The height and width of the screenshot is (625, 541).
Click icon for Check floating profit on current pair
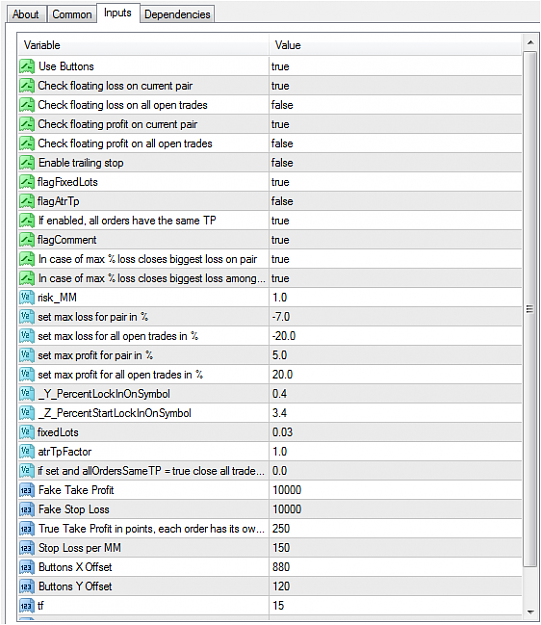tap(27, 124)
